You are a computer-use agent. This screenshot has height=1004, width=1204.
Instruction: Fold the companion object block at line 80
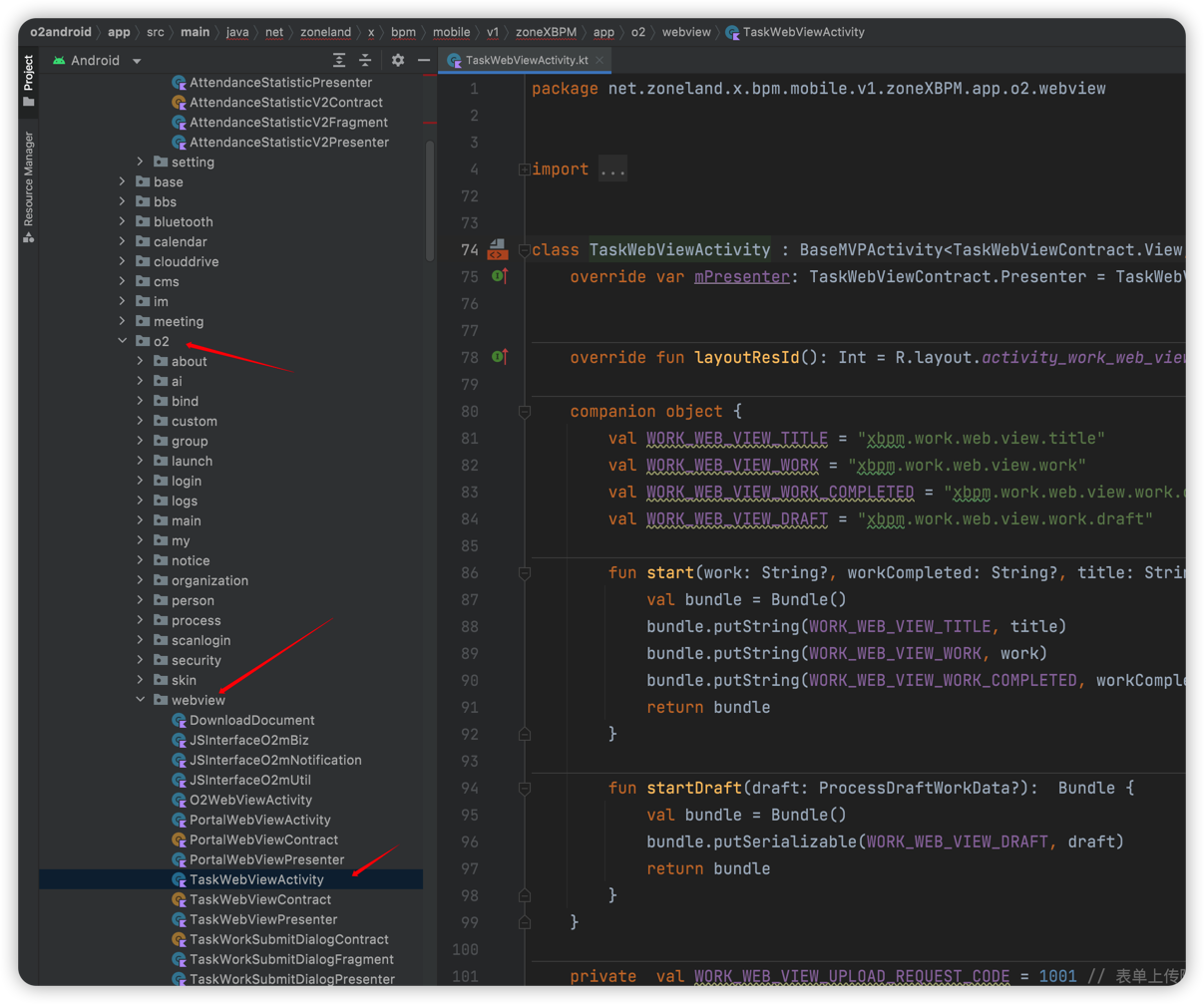(x=525, y=411)
